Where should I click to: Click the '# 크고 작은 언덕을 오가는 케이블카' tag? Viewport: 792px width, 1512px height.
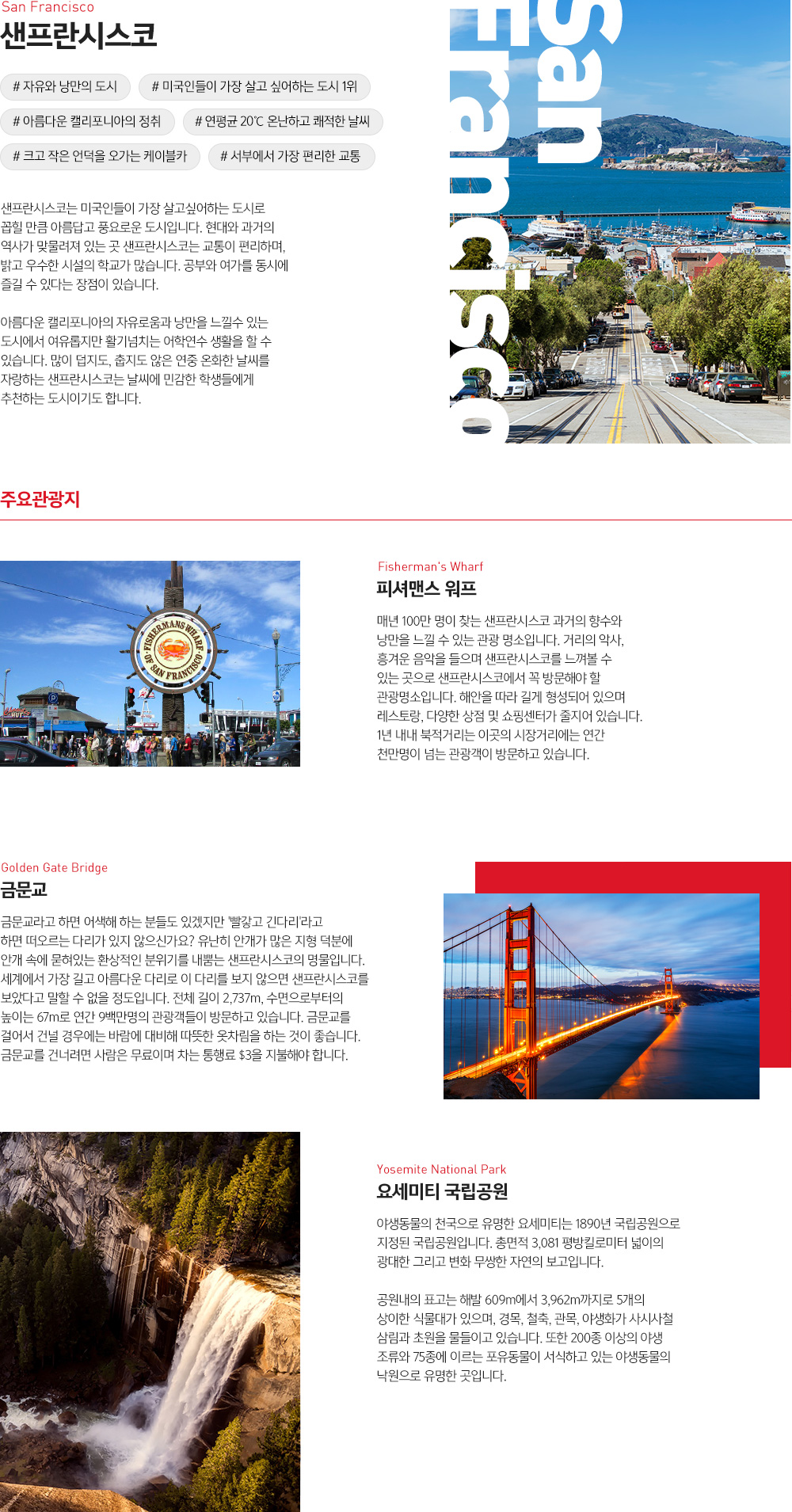pos(100,156)
